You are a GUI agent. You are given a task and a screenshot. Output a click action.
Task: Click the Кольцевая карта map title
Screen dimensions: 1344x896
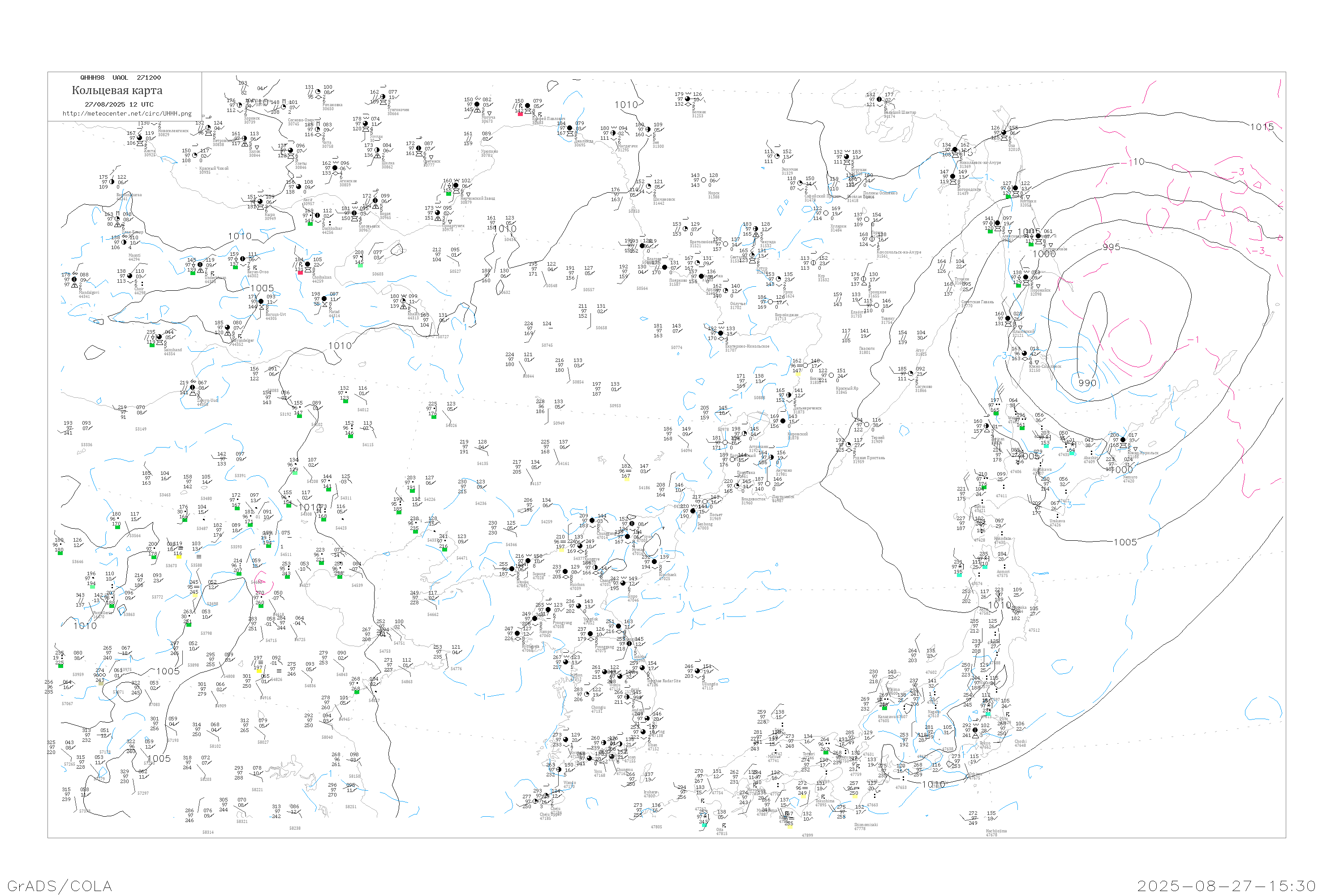(x=117, y=90)
